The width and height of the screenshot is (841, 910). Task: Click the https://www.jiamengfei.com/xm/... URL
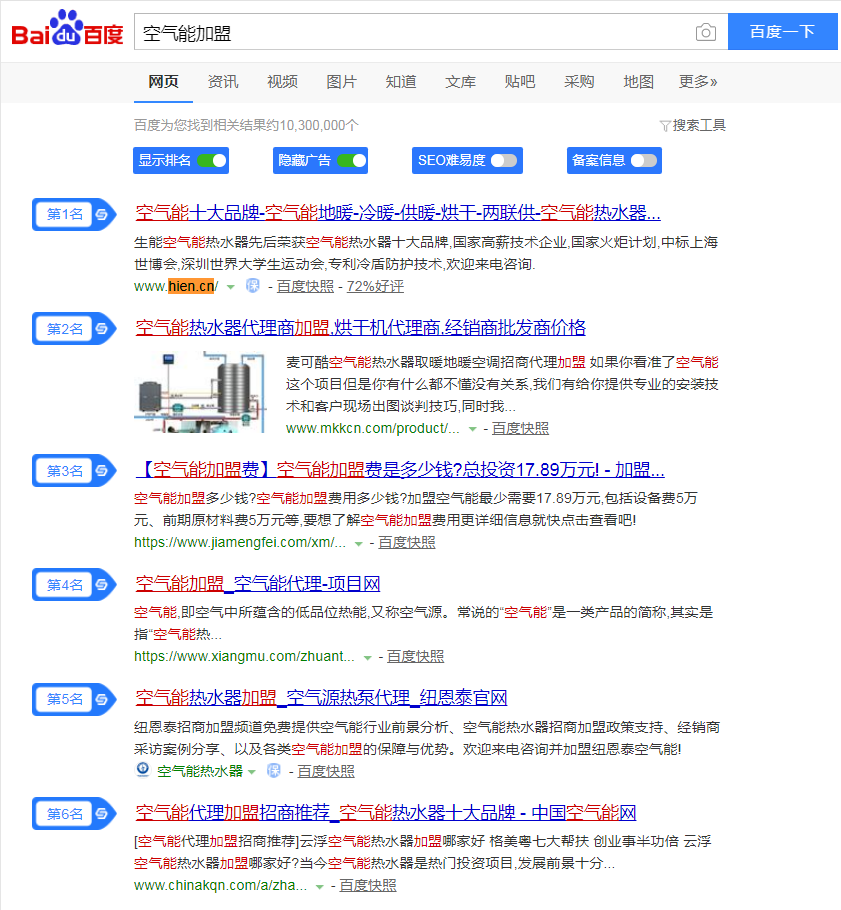[240, 542]
